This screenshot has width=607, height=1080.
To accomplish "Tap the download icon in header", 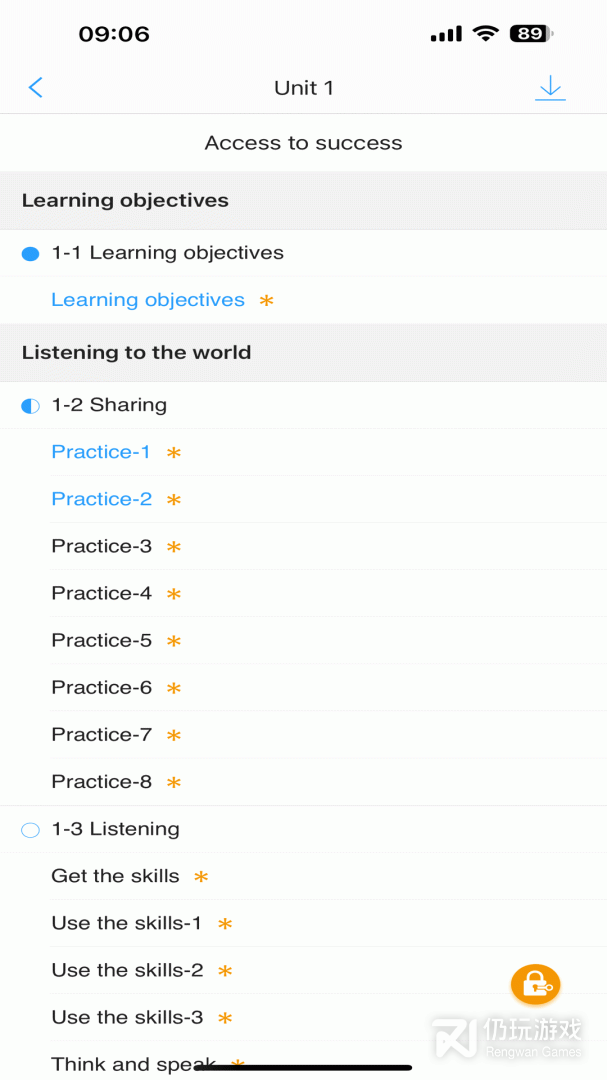I will [x=550, y=88].
